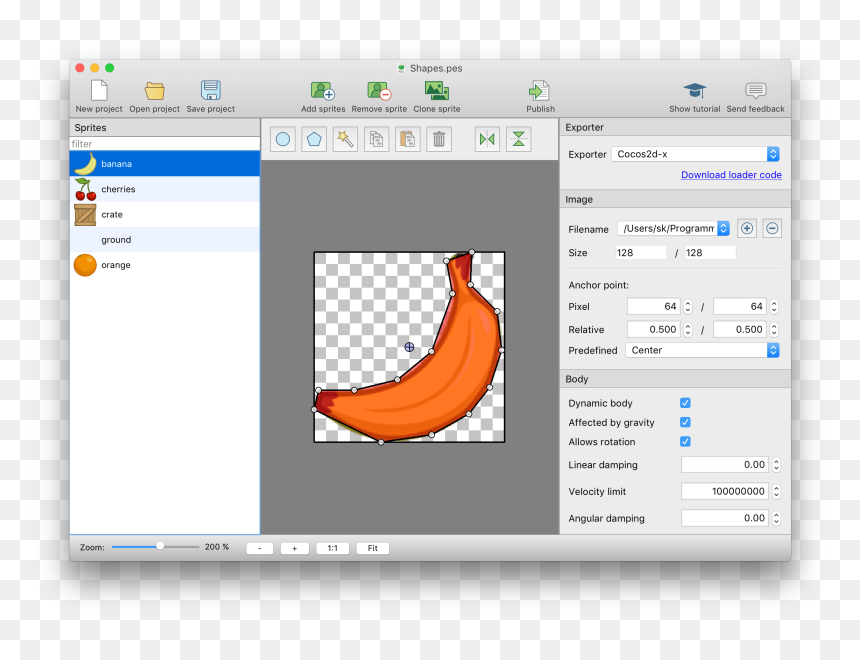
Task: Click the Linear damping value field
Action: [x=725, y=465]
